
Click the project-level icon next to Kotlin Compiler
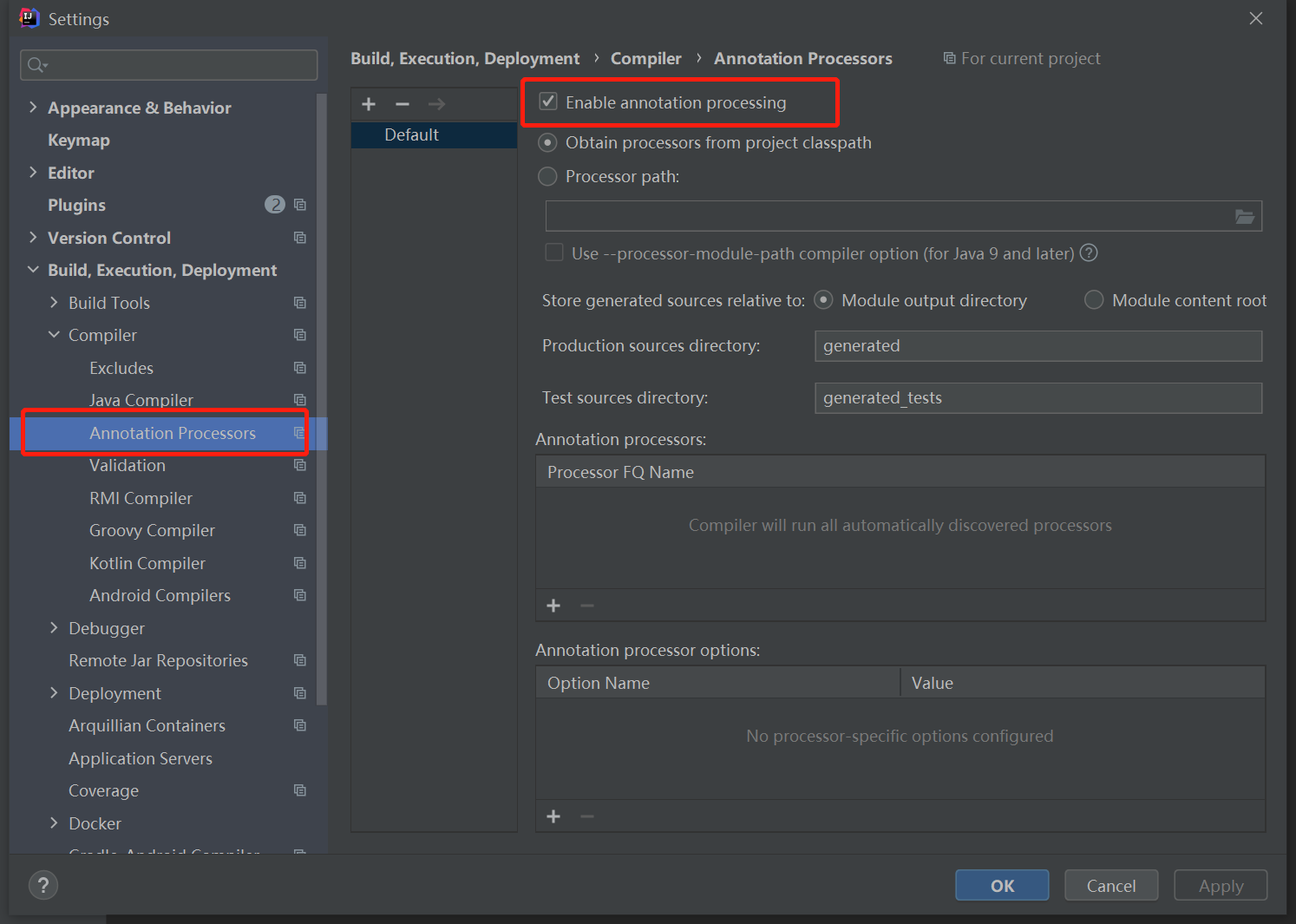(x=300, y=563)
